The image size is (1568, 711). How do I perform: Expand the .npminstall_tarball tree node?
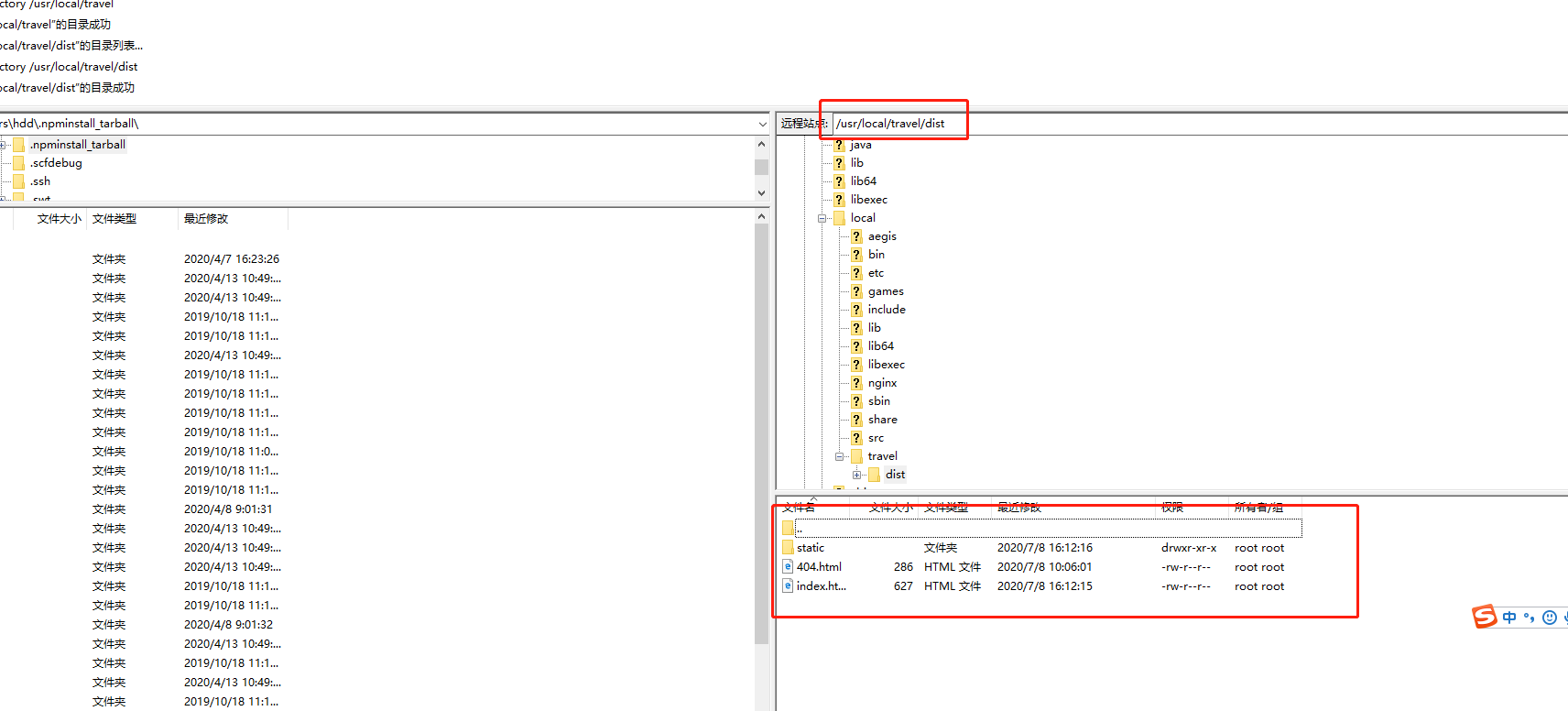[x=4, y=145]
